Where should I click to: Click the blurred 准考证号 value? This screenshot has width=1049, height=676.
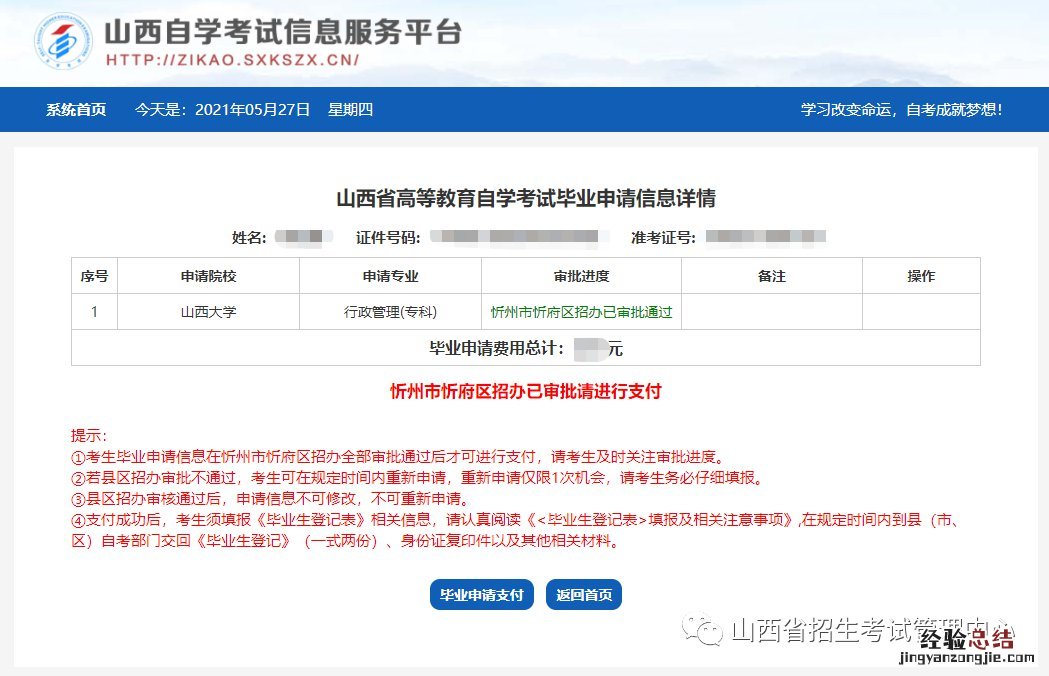765,237
